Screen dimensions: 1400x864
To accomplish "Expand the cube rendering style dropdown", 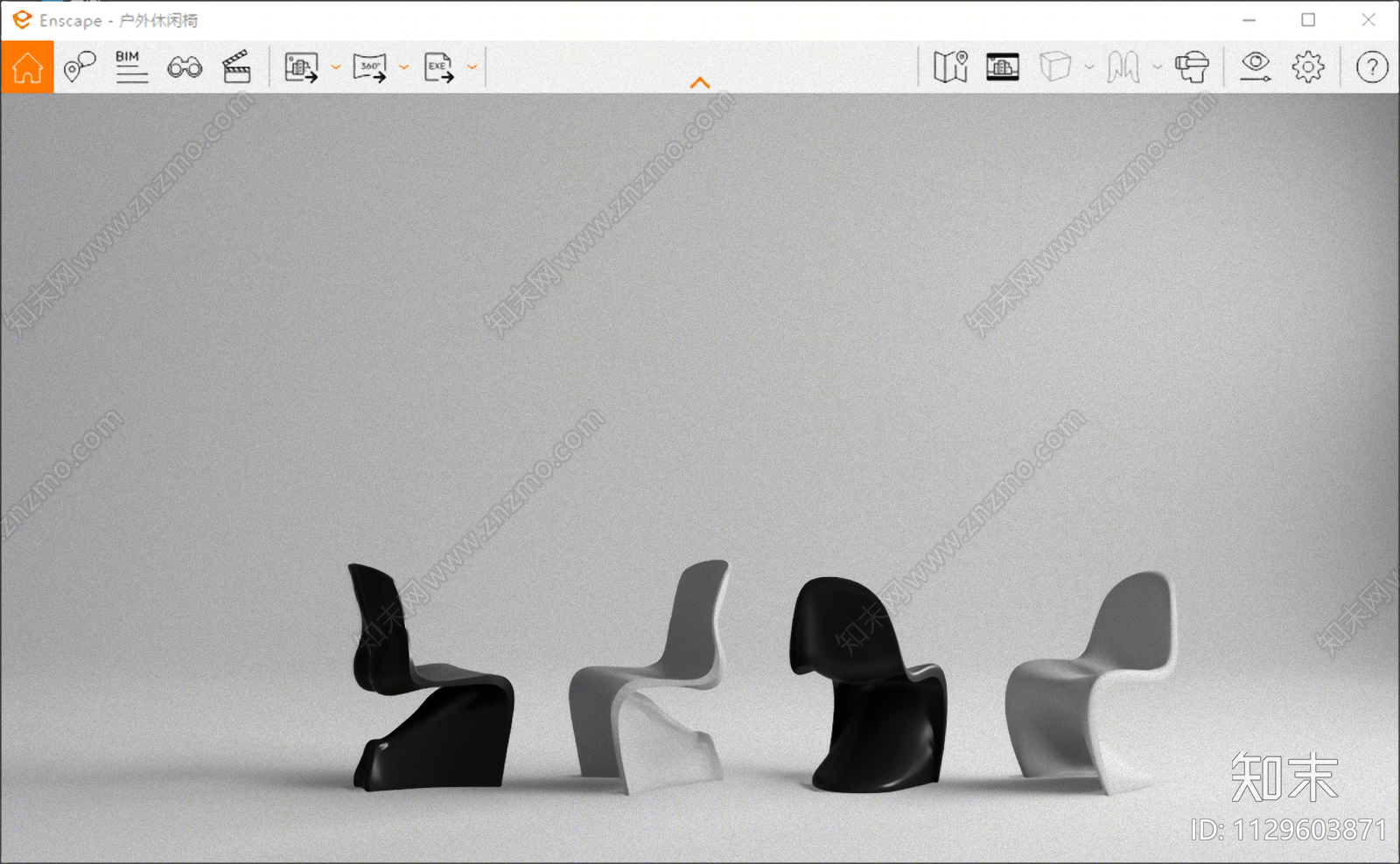I will coord(1089,67).
